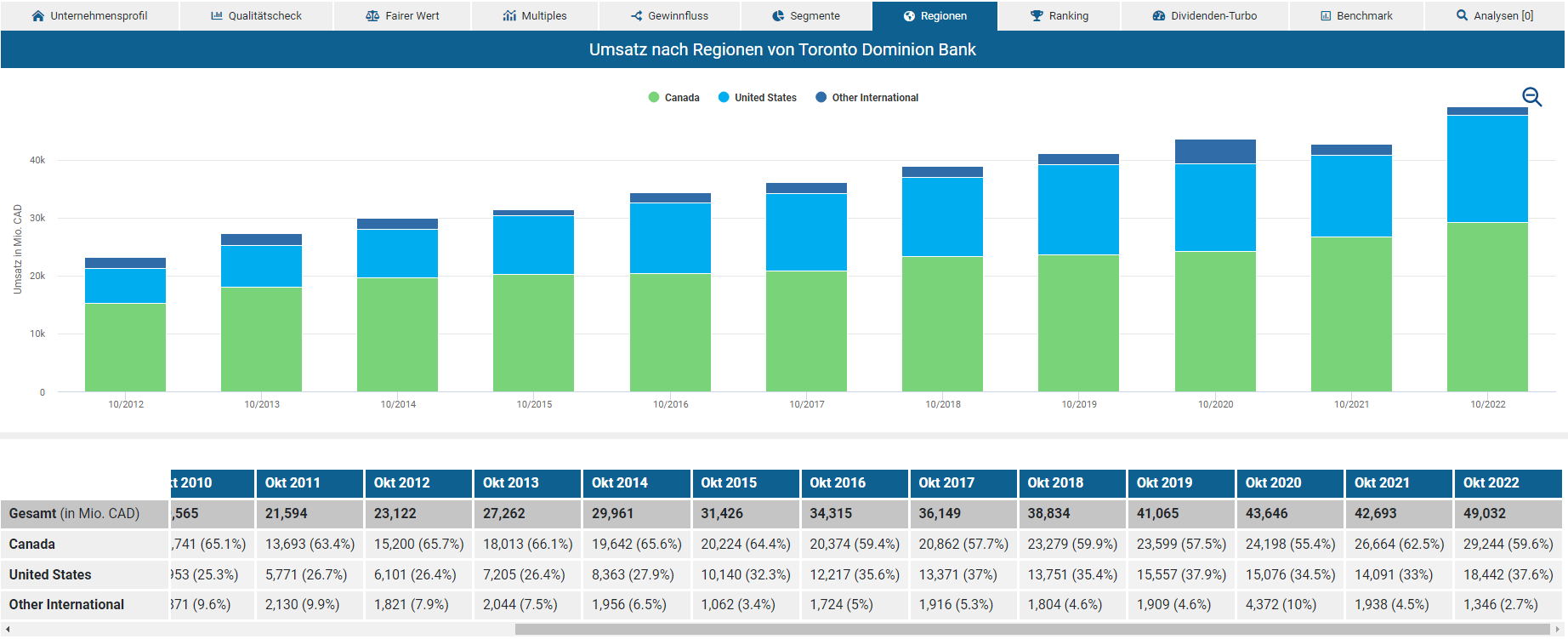The image size is (1568, 639).
Task: Open the Dividenden-Turbo tab
Action: pos(1204,16)
